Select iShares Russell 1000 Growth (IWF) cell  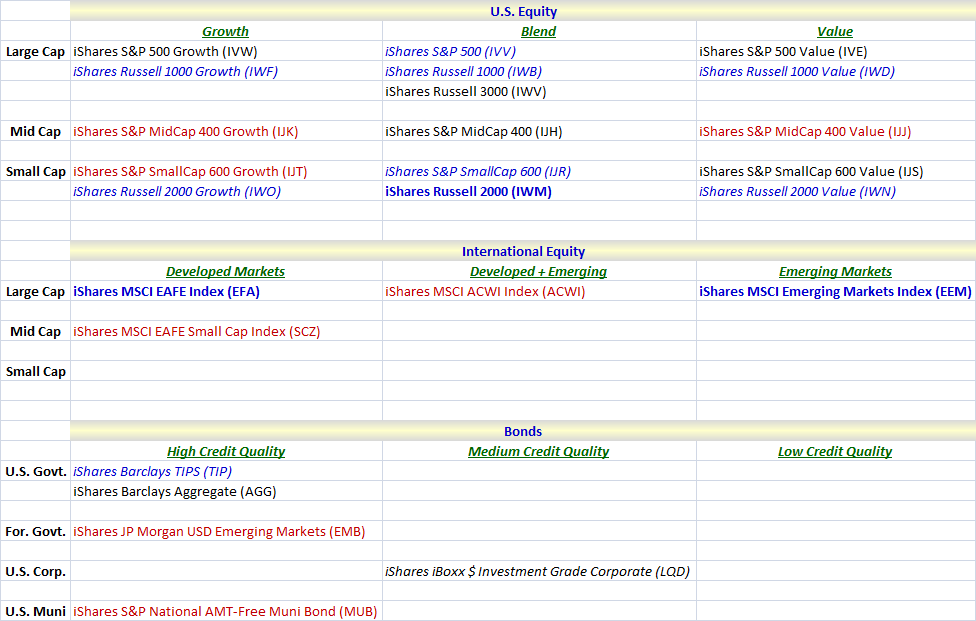point(227,71)
